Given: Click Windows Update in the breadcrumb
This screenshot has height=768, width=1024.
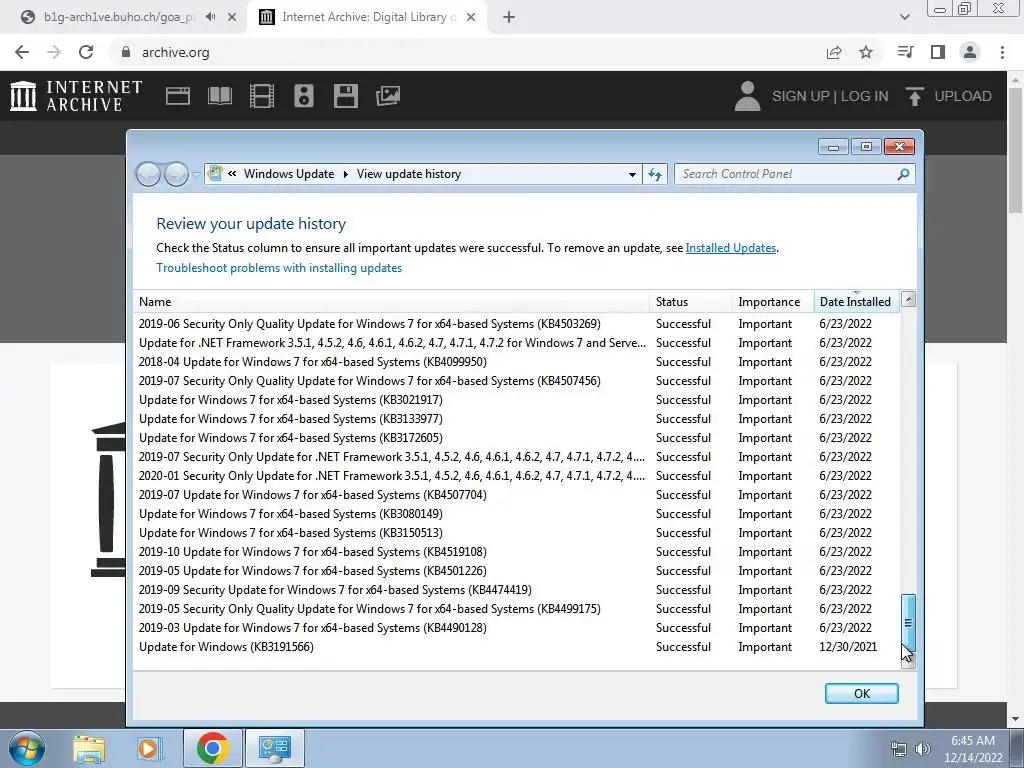Looking at the screenshot, I should click(289, 174).
